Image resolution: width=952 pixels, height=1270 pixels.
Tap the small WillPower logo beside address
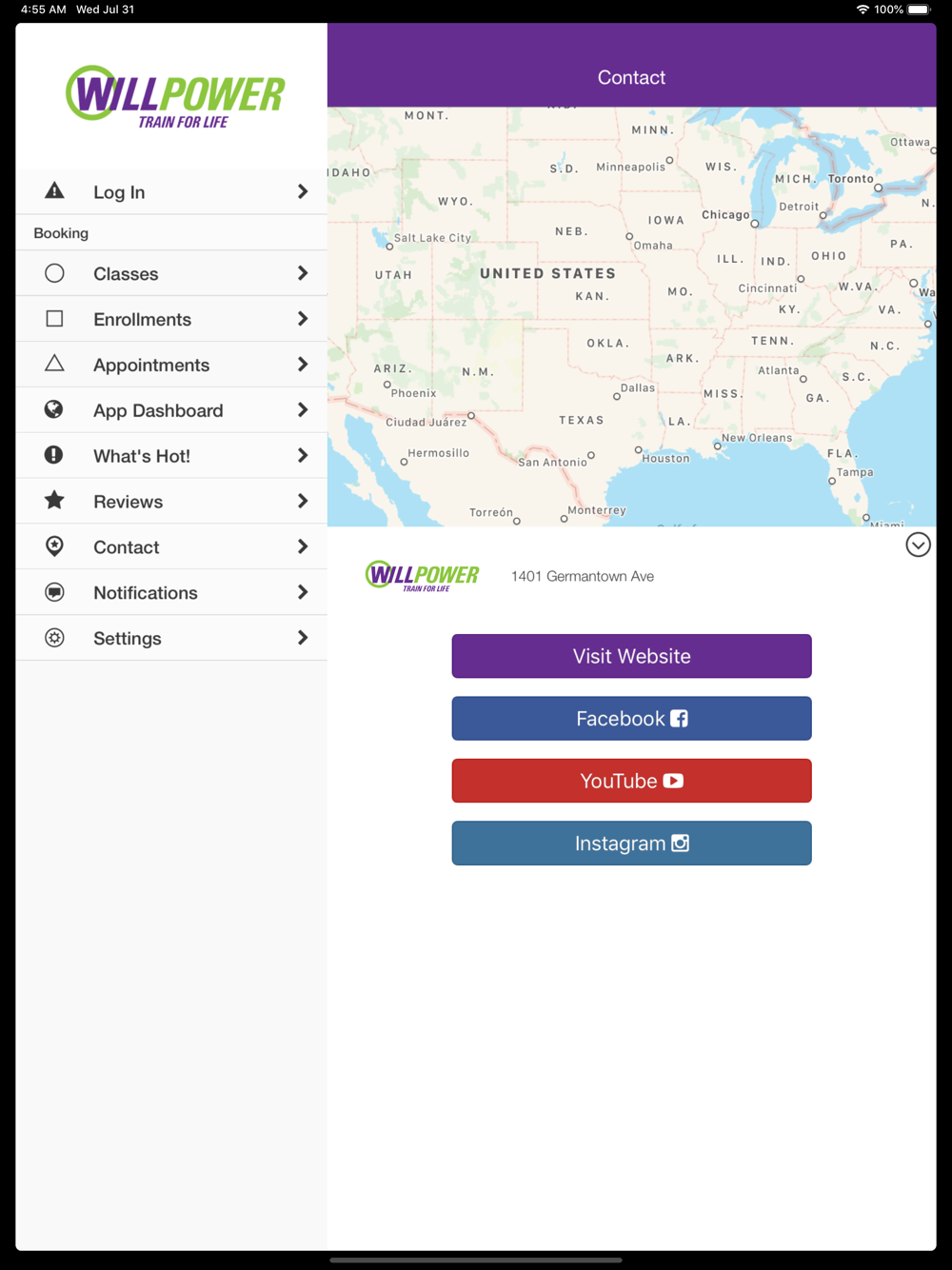[x=423, y=576]
